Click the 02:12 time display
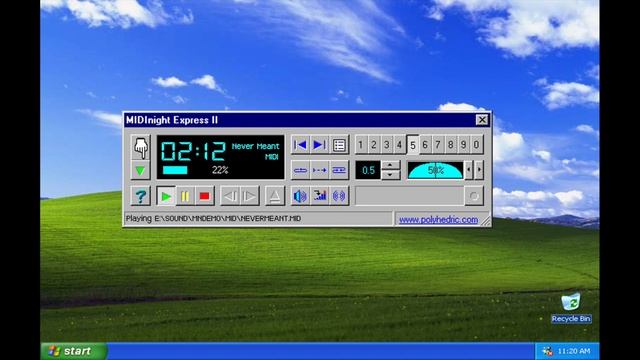The height and width of the screenshot is (360, 640). (x=193, y=151)
